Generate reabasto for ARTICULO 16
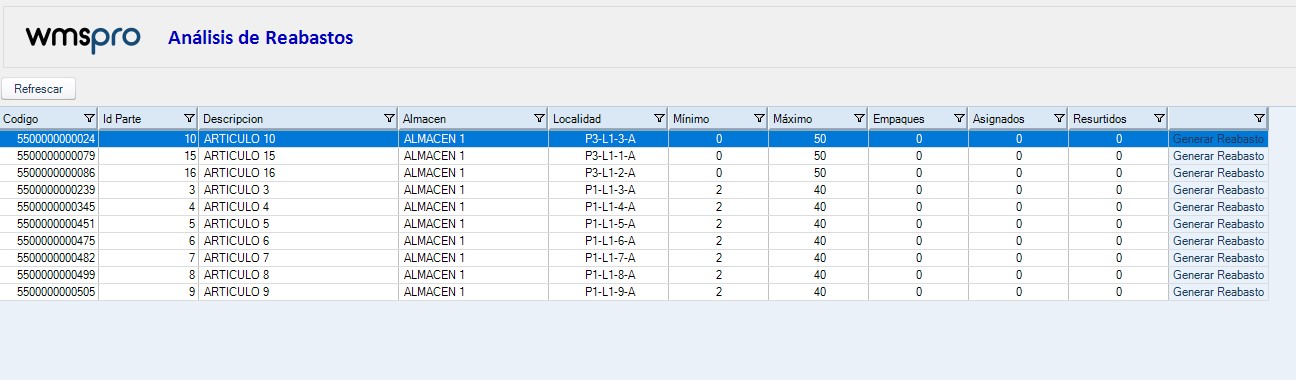The image size is (1296, 380). pyautogui.click(x=1218, y=173)
